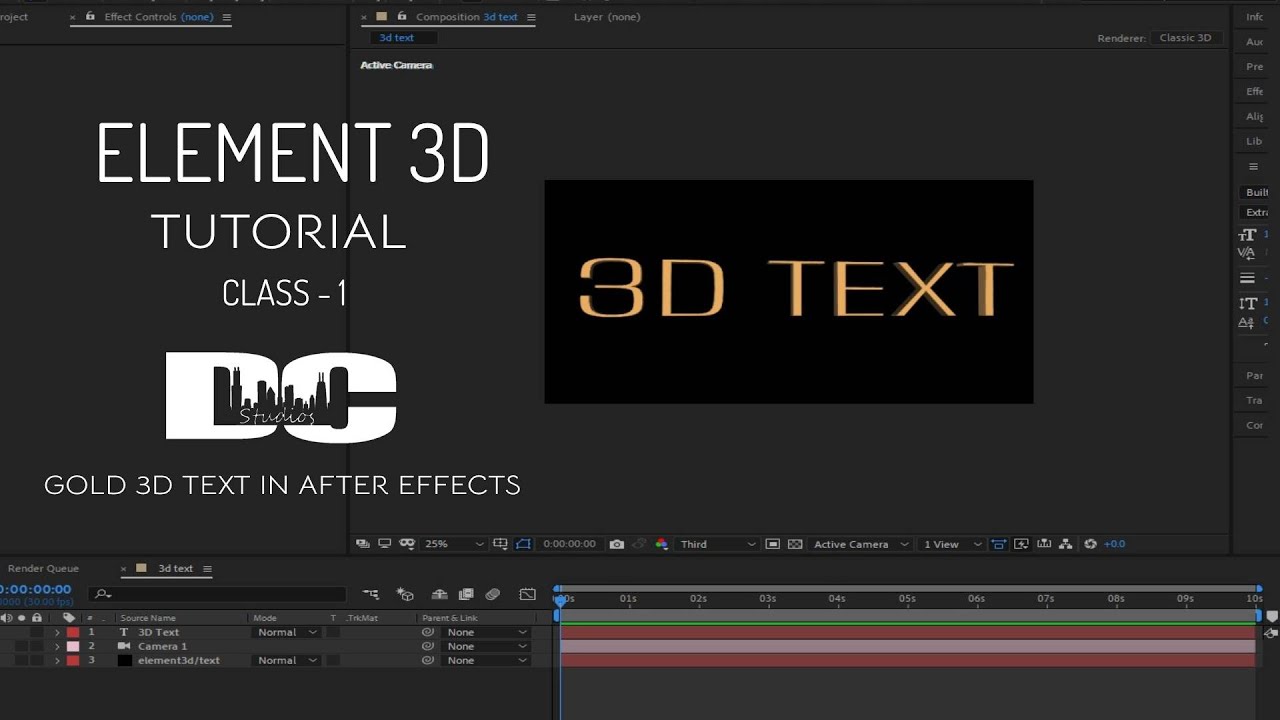Click the +0.0 exposure value
The image size is (1280, 720).
coord(1114,544)
